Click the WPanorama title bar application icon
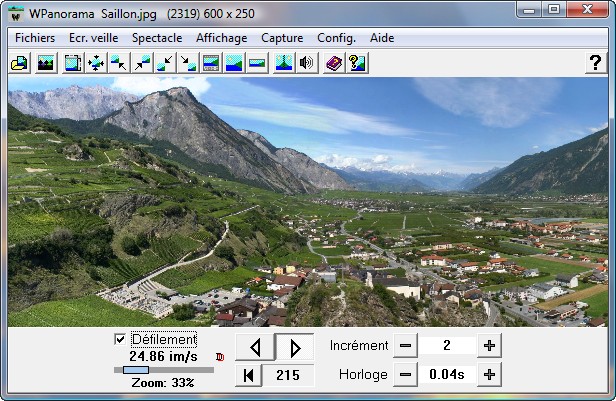 [x=16, y=14]
